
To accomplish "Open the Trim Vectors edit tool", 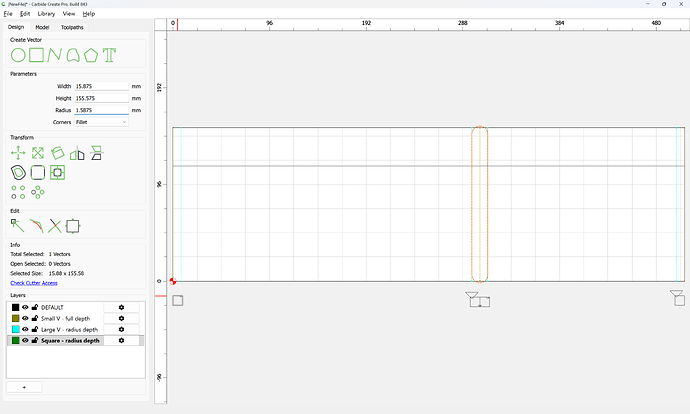I will tap(55, 226).
